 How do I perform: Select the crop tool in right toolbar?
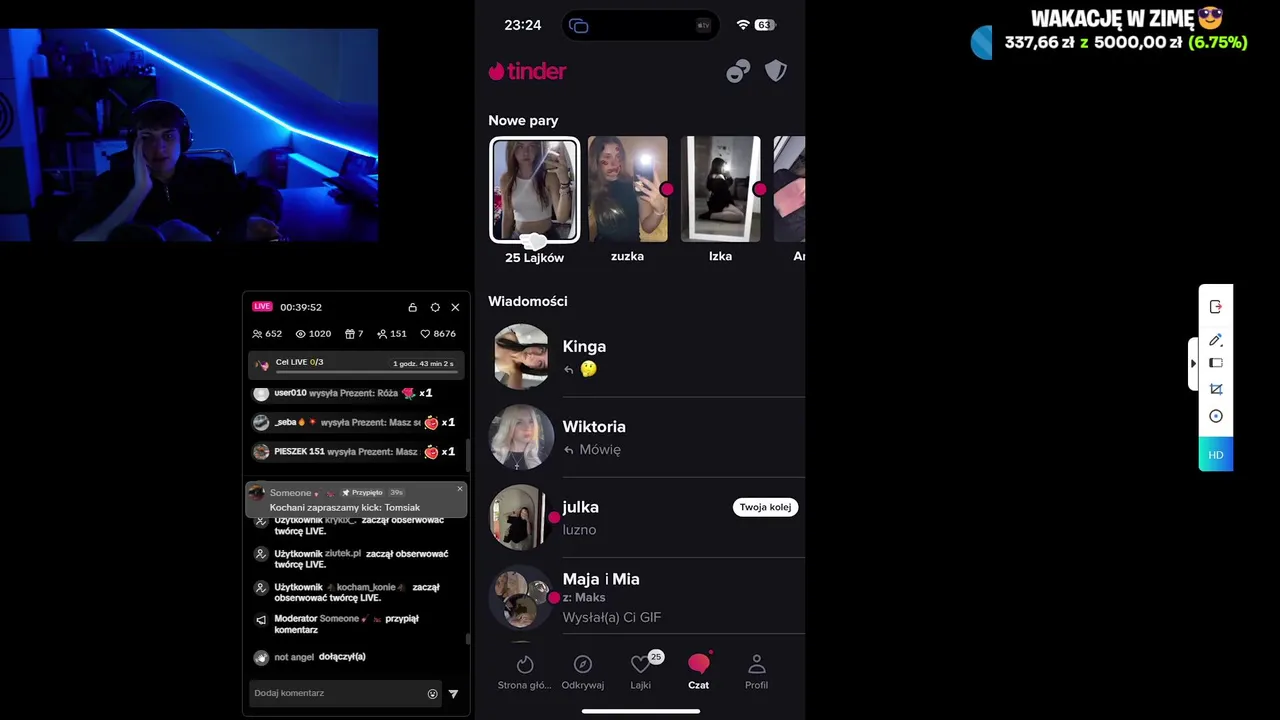pos(1216,389)
